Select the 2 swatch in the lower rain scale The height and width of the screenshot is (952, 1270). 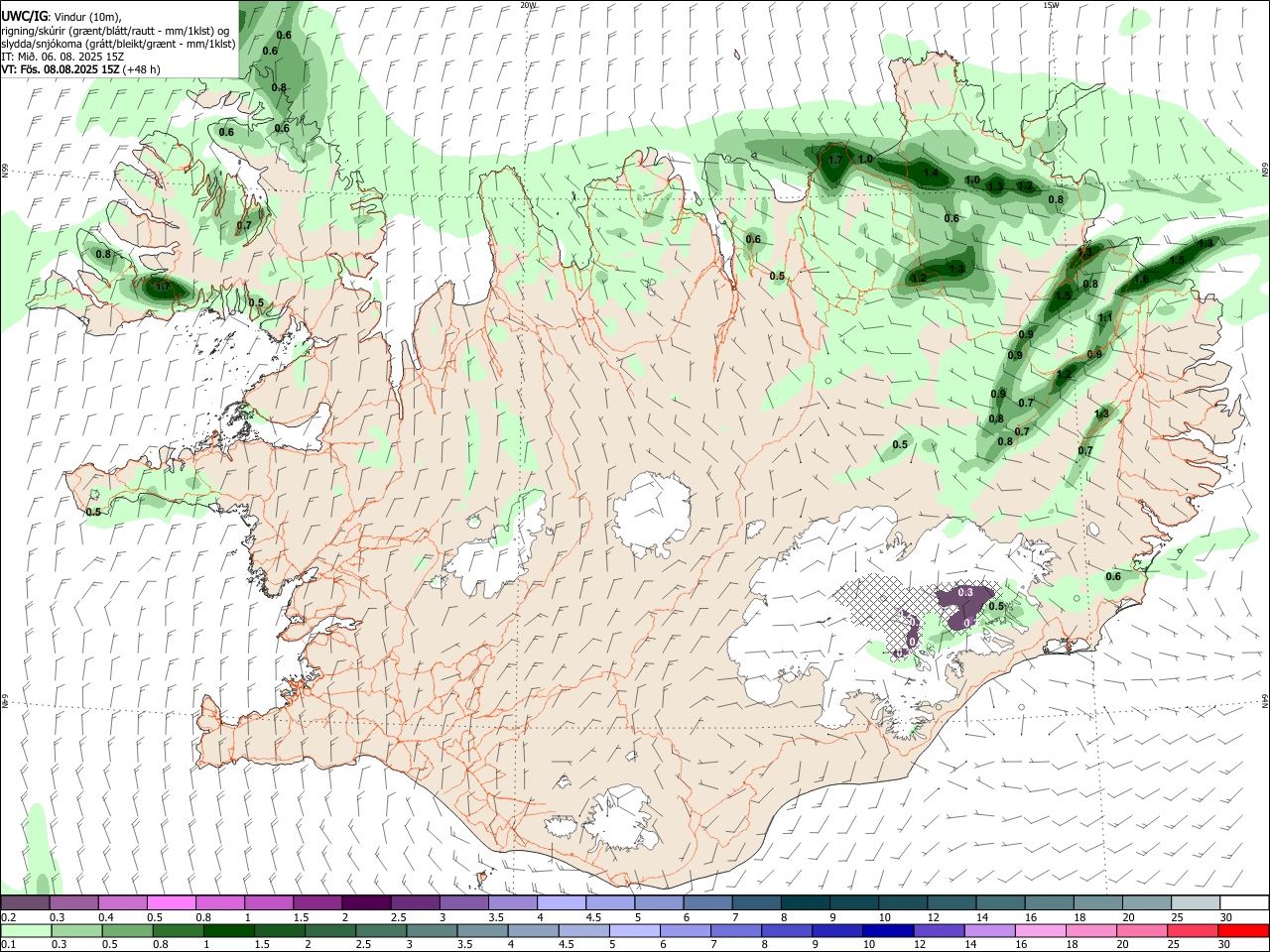point(330,930)
